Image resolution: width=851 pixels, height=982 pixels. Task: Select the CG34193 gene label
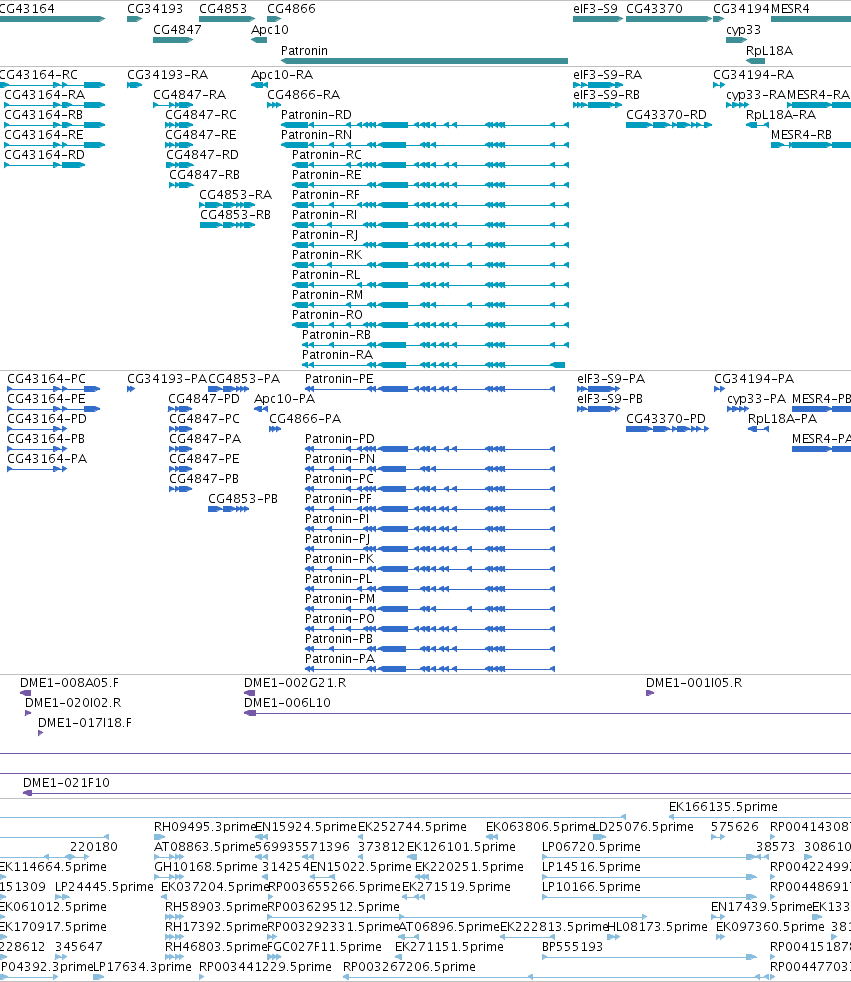click(155, 9)
